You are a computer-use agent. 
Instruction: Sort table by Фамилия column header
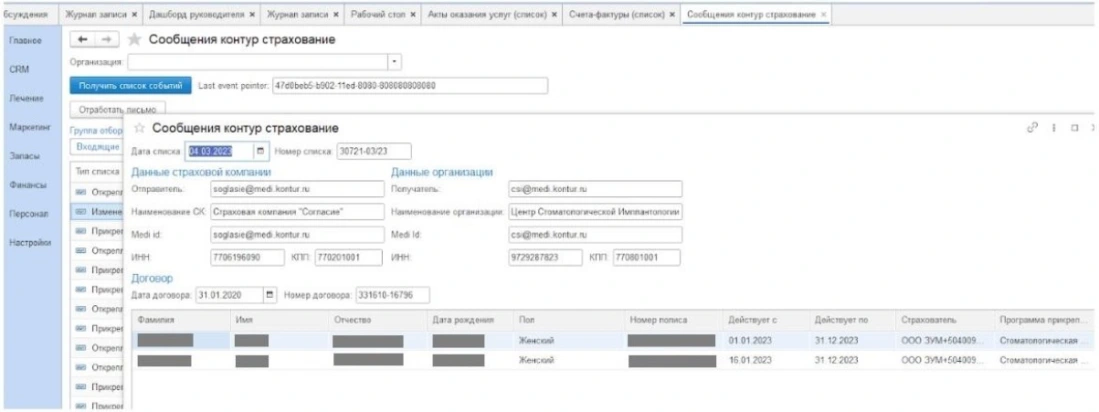[181, 320]
